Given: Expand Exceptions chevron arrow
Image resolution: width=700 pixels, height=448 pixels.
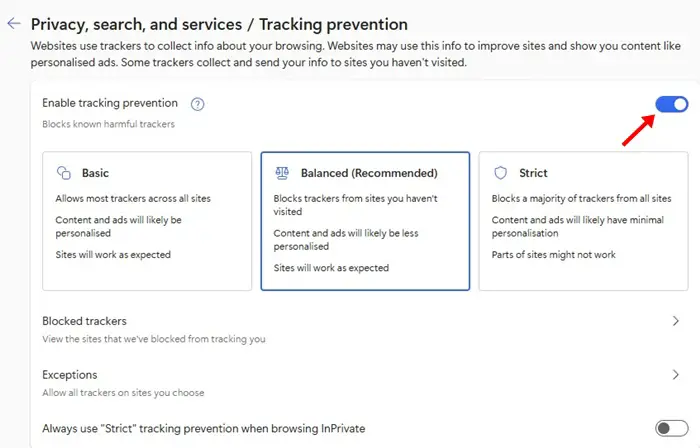Looking at the screenshot, I should coord(675,374).
